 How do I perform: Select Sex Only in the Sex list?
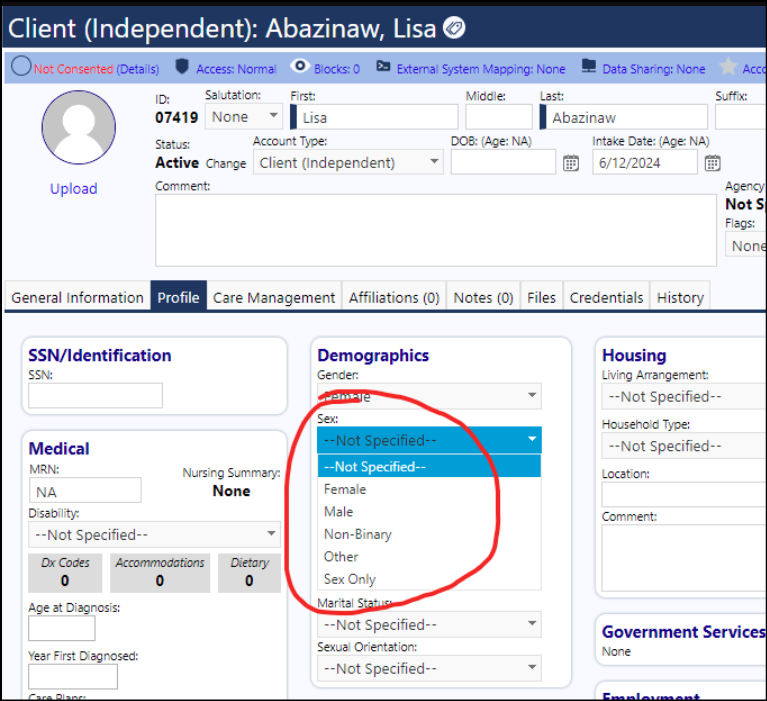(x=429, y=579)
